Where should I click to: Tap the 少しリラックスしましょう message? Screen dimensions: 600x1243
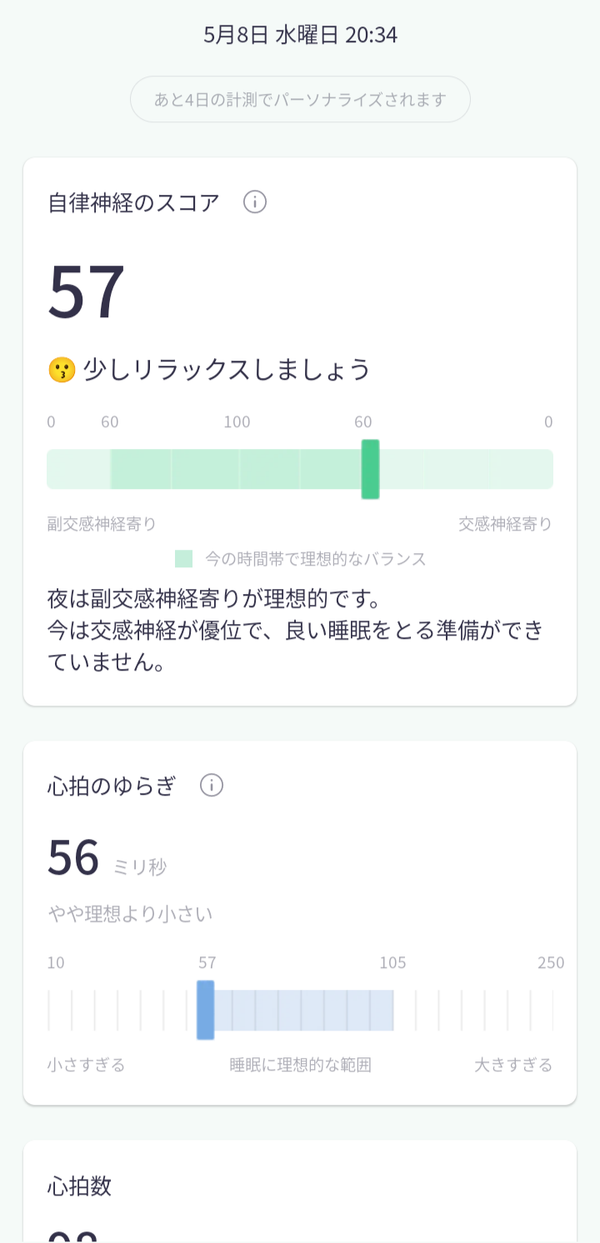coord(227,370)
